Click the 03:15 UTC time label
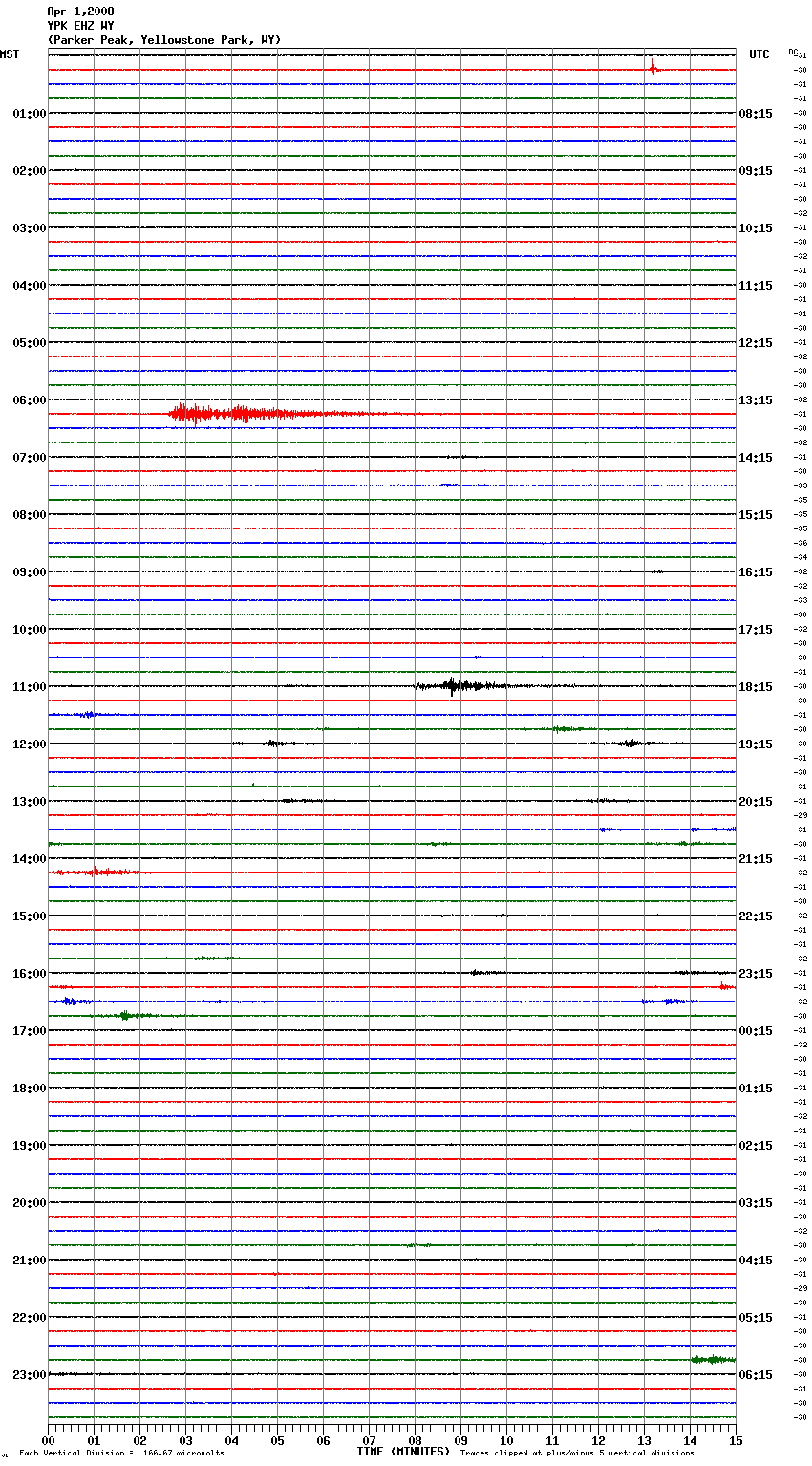Screen dimensions: 812x1466 [x=756, y=1203]
